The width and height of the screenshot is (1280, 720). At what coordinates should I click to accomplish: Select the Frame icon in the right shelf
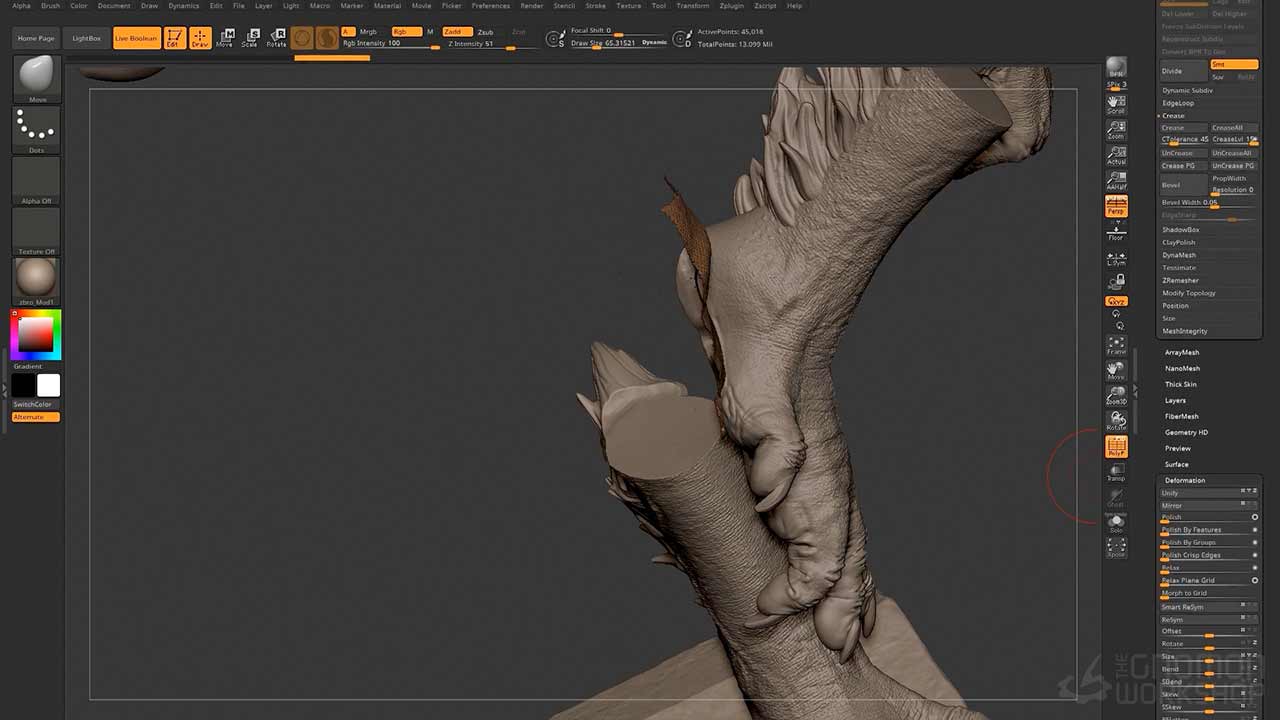pos(1116,346)
